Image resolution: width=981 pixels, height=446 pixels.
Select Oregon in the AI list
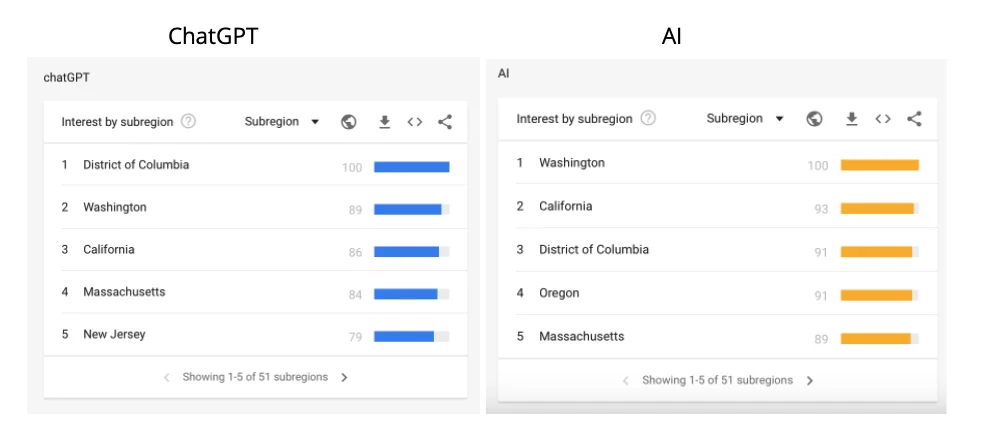point(559,293)
